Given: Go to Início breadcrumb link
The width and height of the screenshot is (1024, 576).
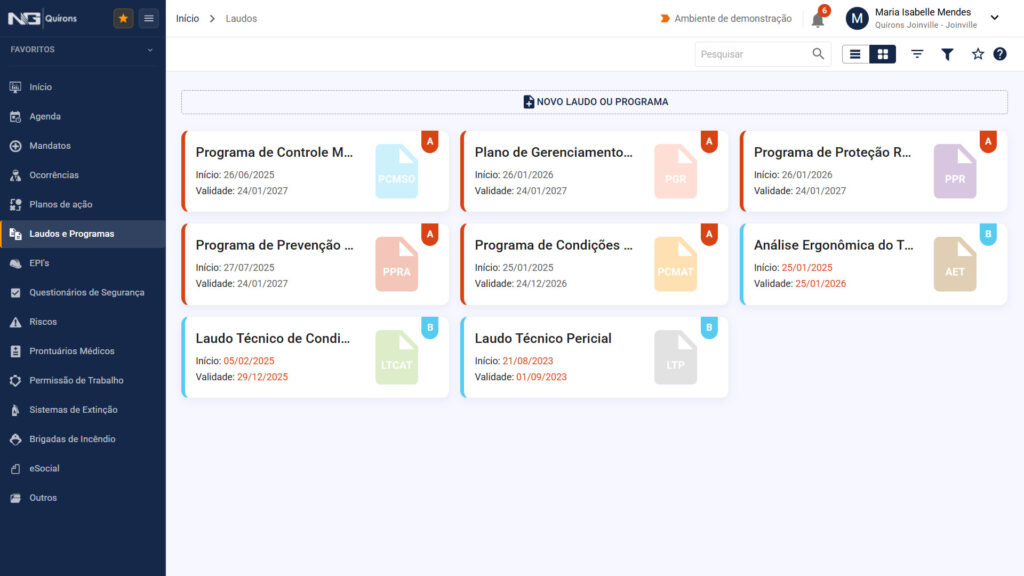Looking at the screenshot, I should [x=187, y=18].
